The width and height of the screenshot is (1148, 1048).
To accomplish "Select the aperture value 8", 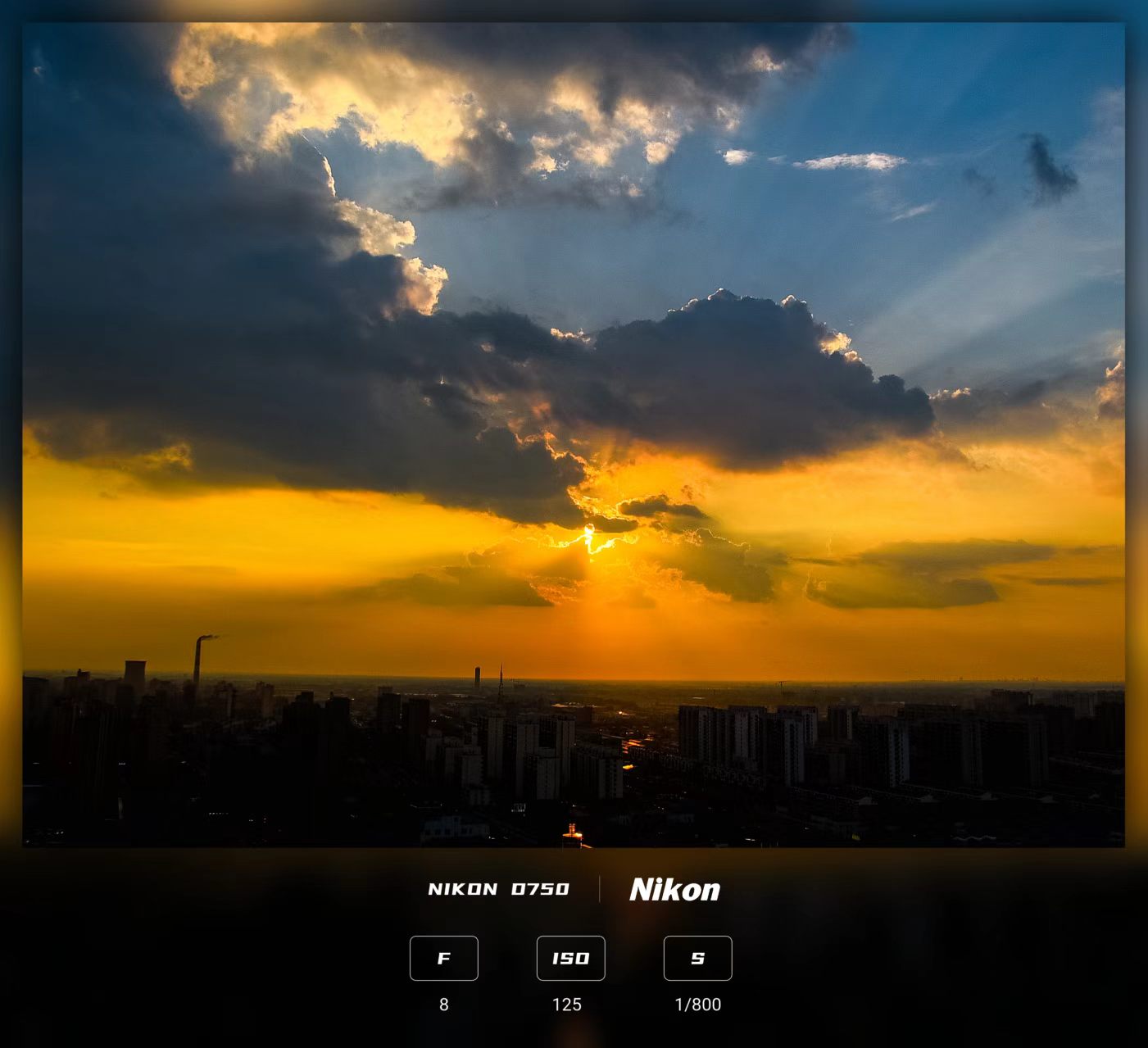I will click(x=444, y=1005).
